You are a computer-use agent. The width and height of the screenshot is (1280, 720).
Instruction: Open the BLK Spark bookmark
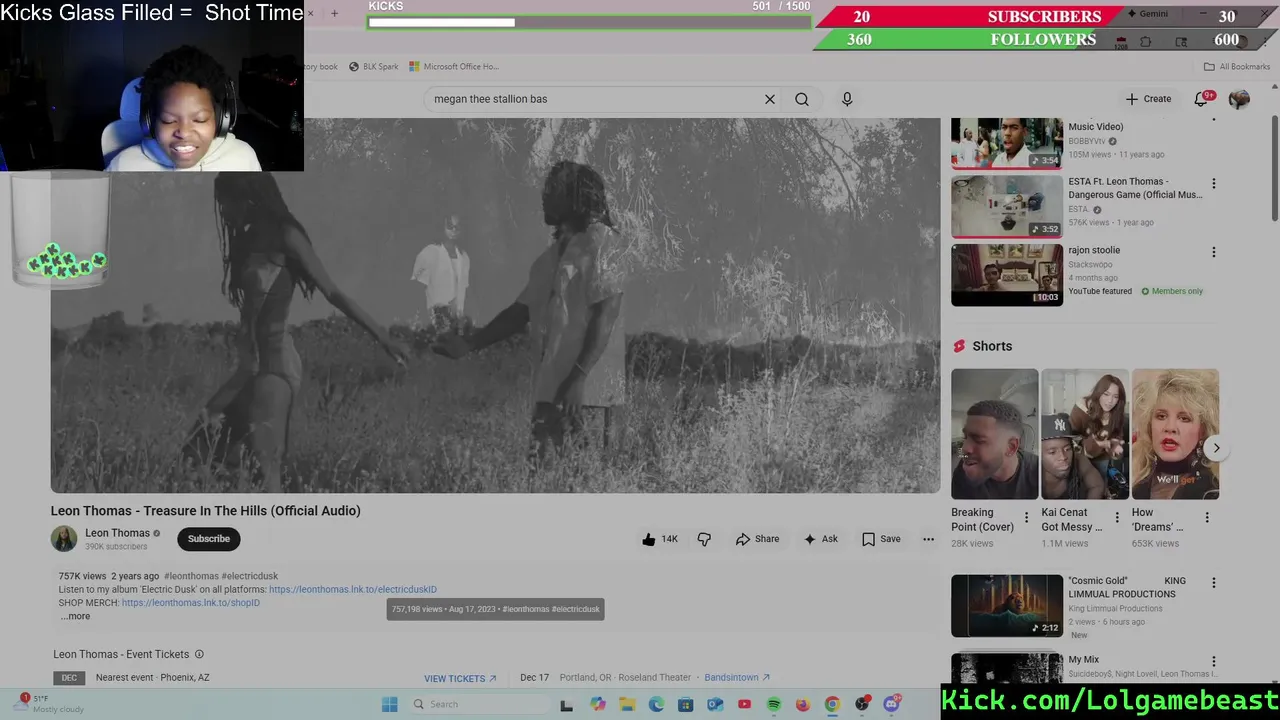(373, 67)
